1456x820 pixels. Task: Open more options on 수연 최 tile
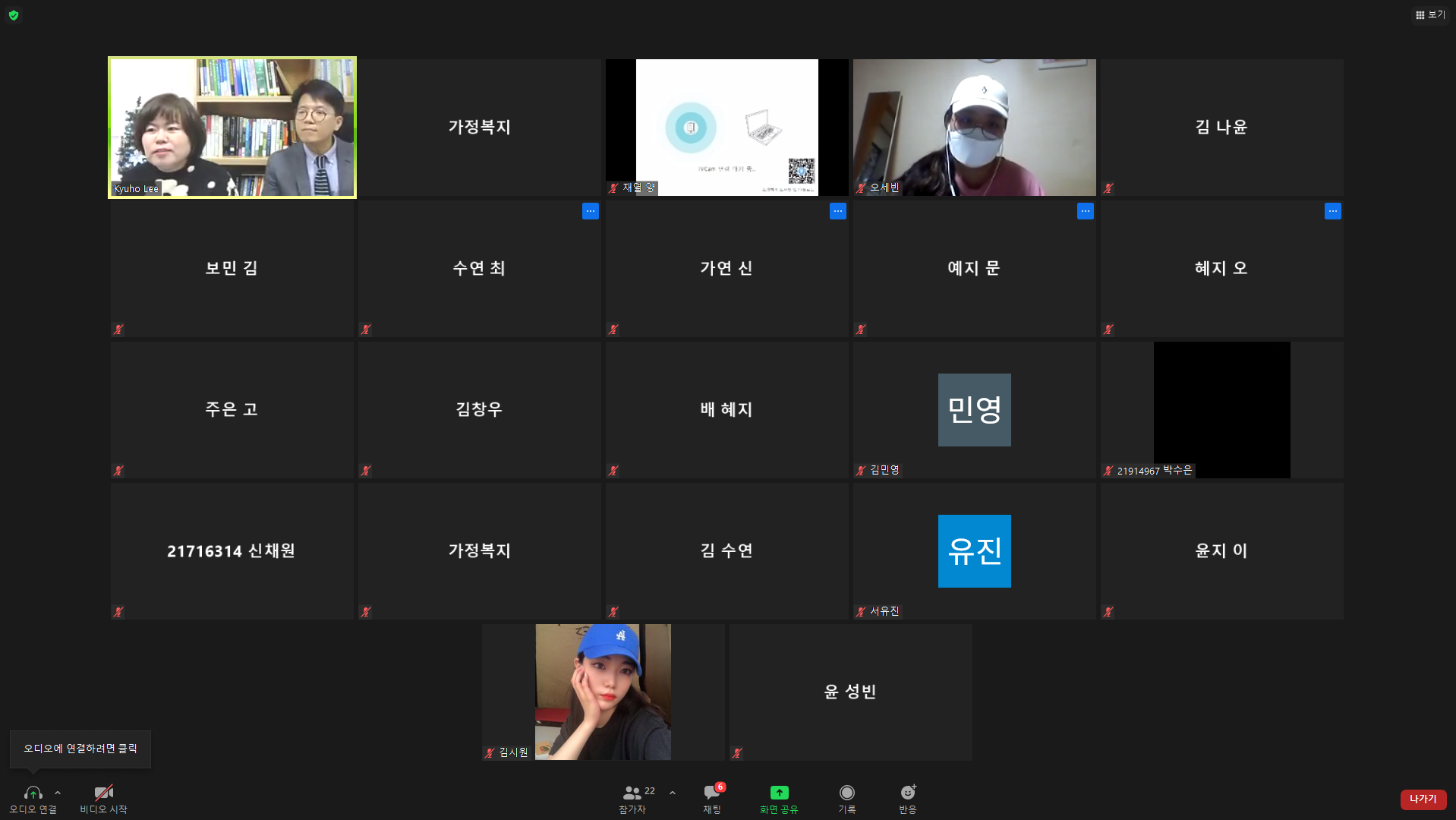click(590, 211)
